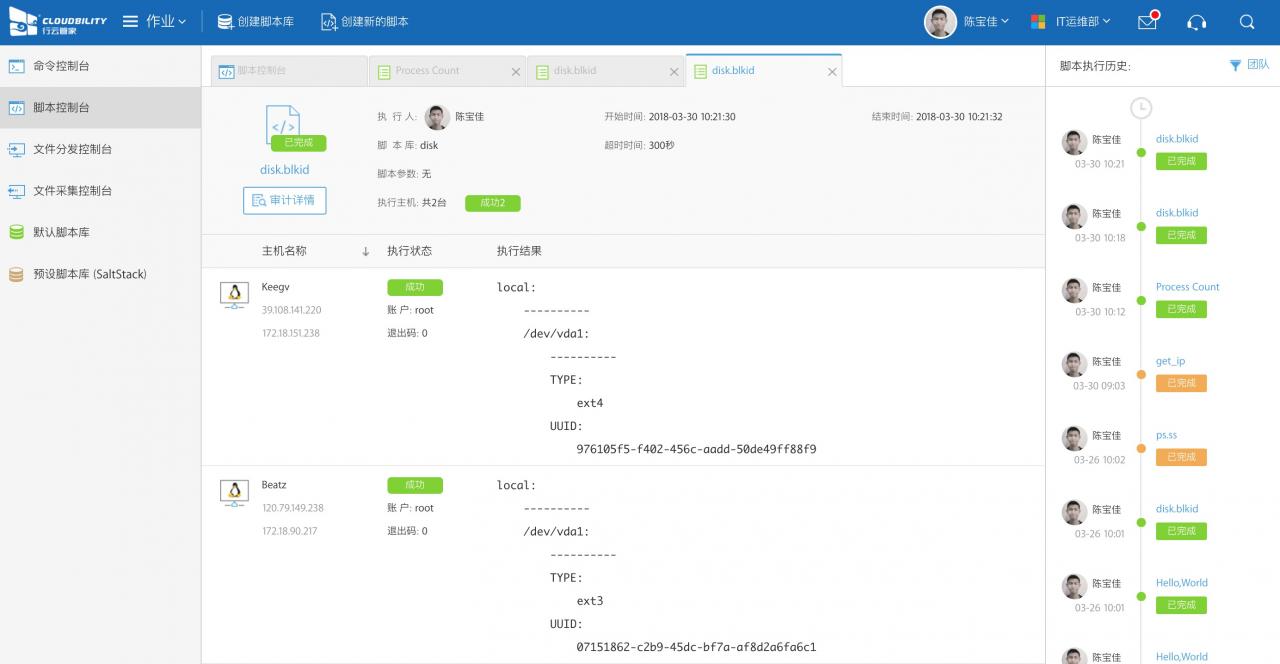Click the disk.blkid script file icon
Image resolution: width=1280 pixels, height=664 pixels.
point(284,124)
